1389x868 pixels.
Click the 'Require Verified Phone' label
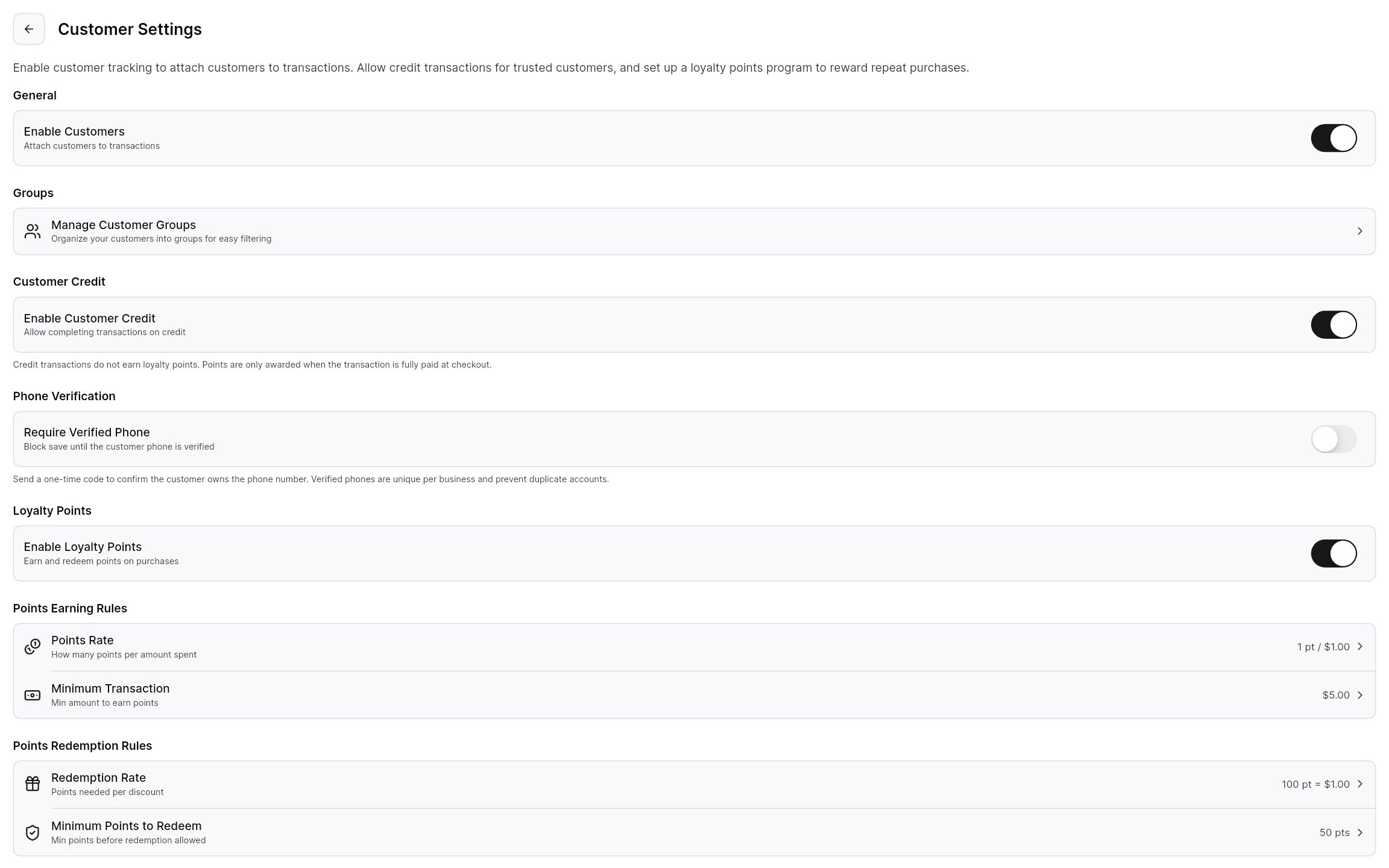tap(87, 432)
